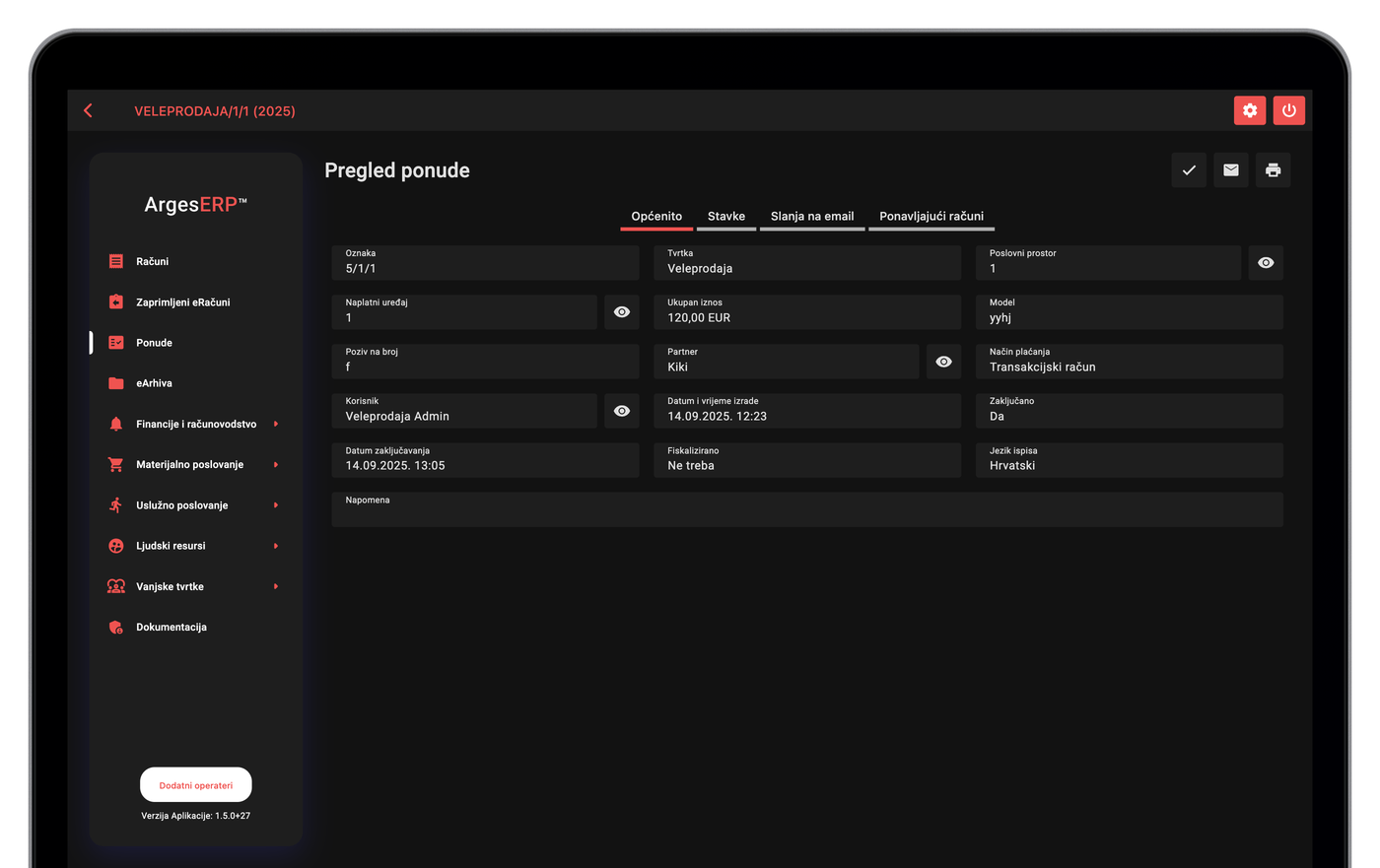The height and width of the screenshot is (868, 1380).
Task: Click the Ponude sidebar icon
Action: click(116, 342)
